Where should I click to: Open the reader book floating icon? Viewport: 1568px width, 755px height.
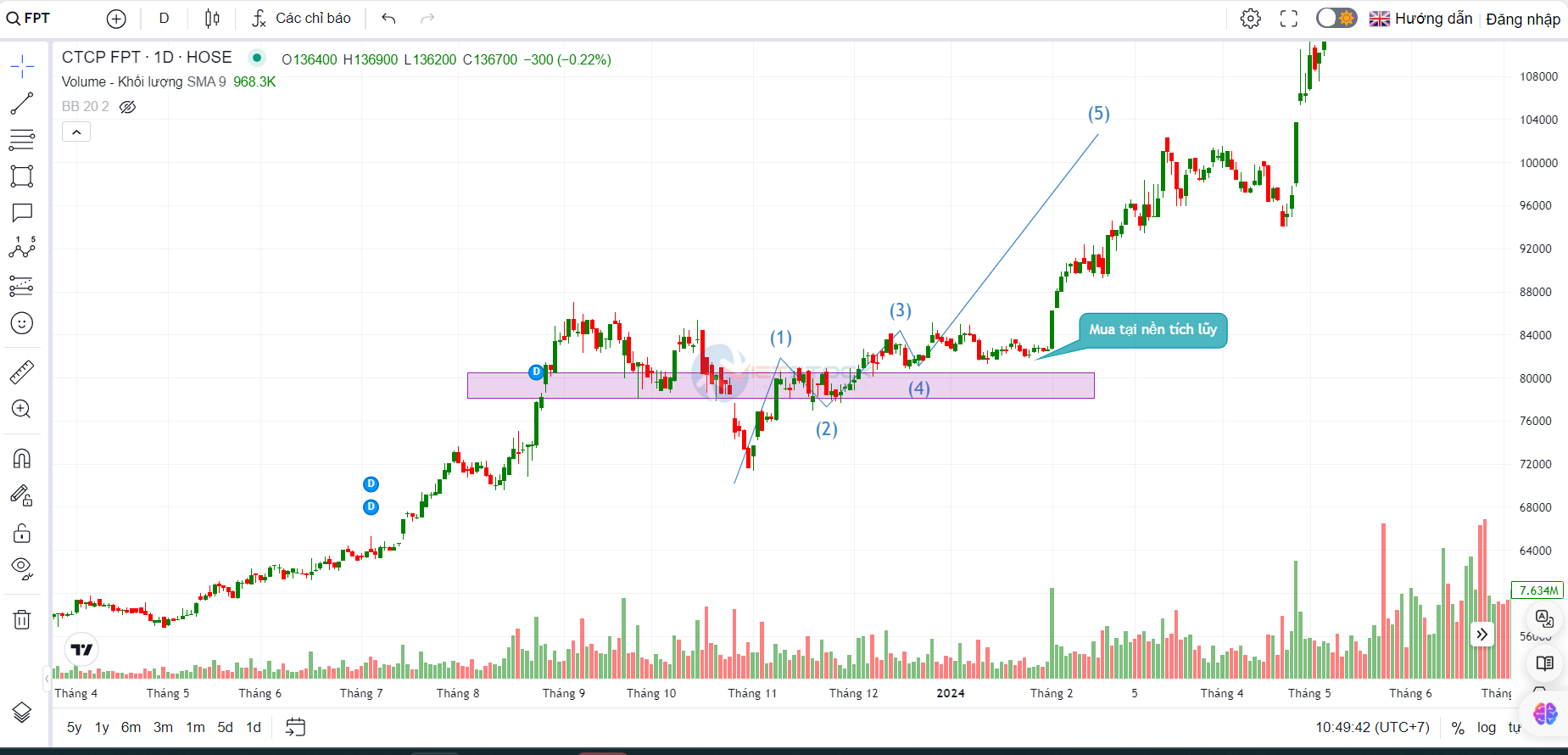[1544, 663]
